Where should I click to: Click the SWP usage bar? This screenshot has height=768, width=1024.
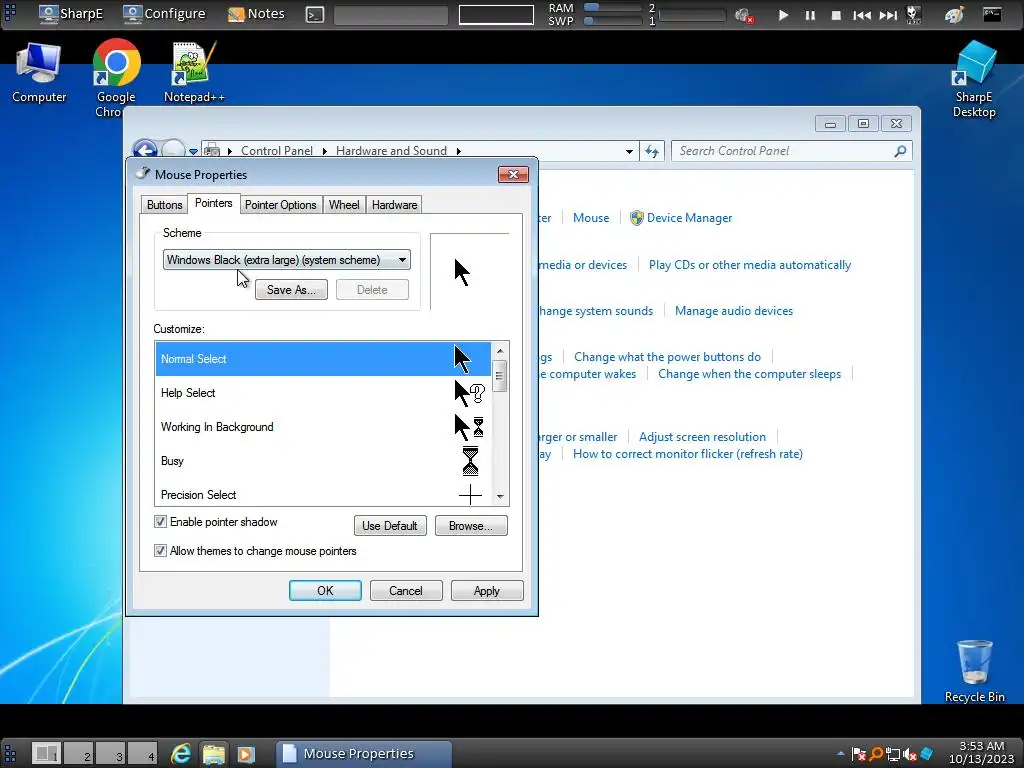pyautogui.click(x=613, y=21)
